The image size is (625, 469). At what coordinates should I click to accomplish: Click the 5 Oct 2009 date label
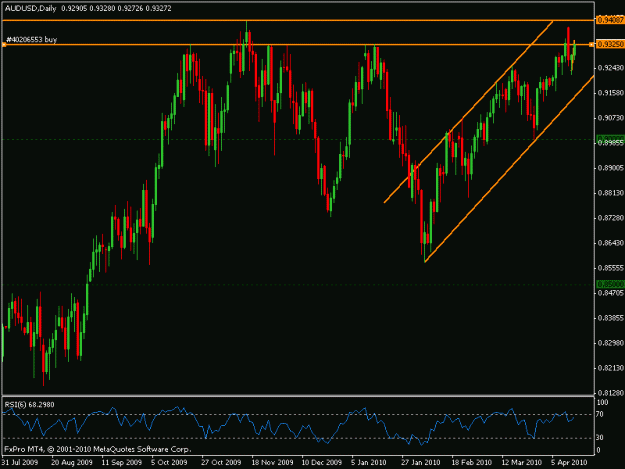169,462
